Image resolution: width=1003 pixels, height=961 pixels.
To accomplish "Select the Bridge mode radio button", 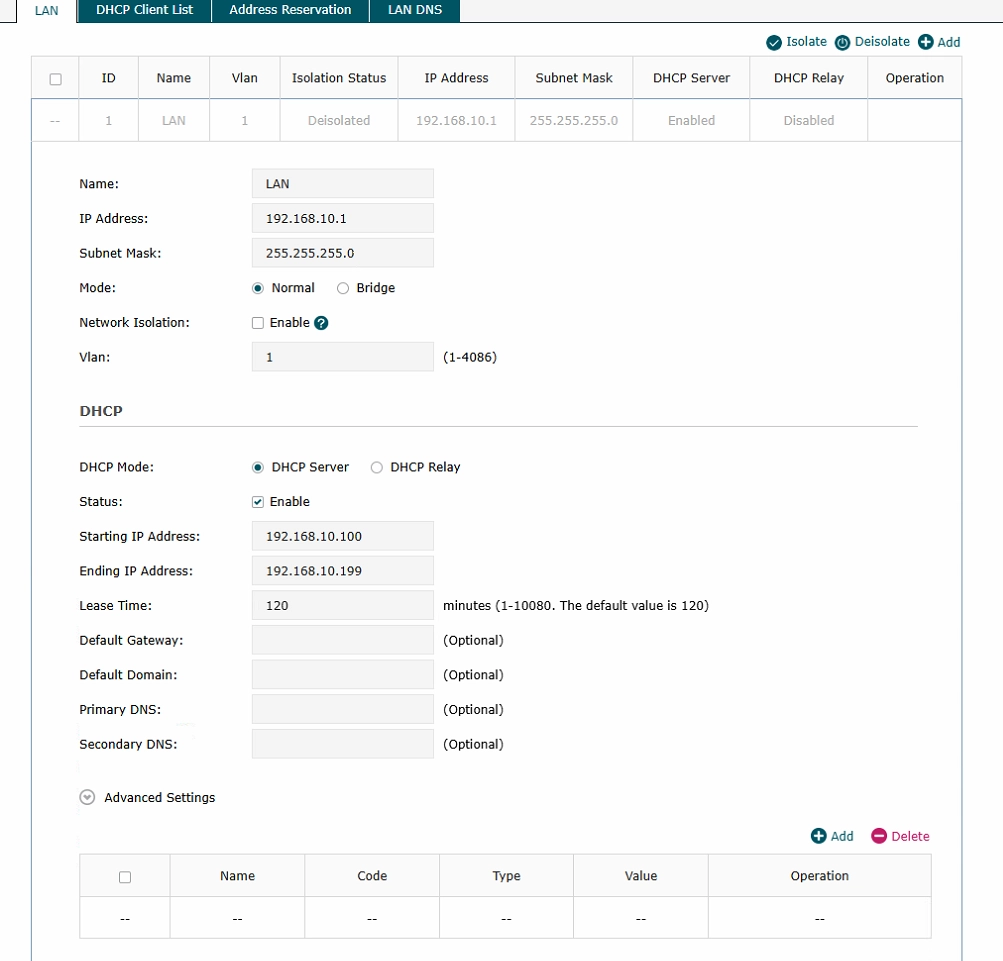I will (343, 288).
